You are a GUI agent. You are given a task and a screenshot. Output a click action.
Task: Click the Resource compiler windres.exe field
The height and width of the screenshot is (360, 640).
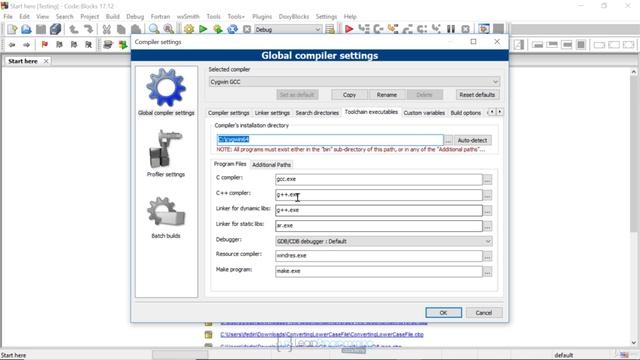(379, 256)
